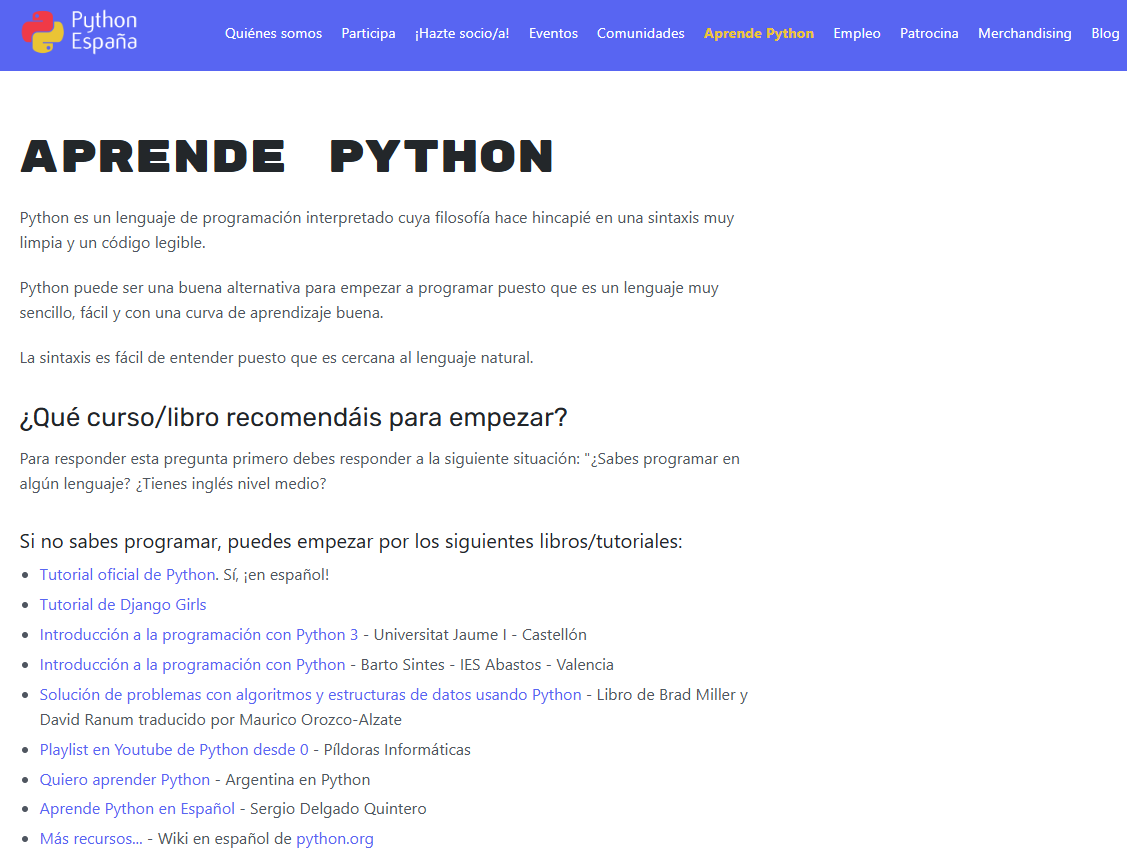Open Aprende Python en Español link

coord(137,809)
